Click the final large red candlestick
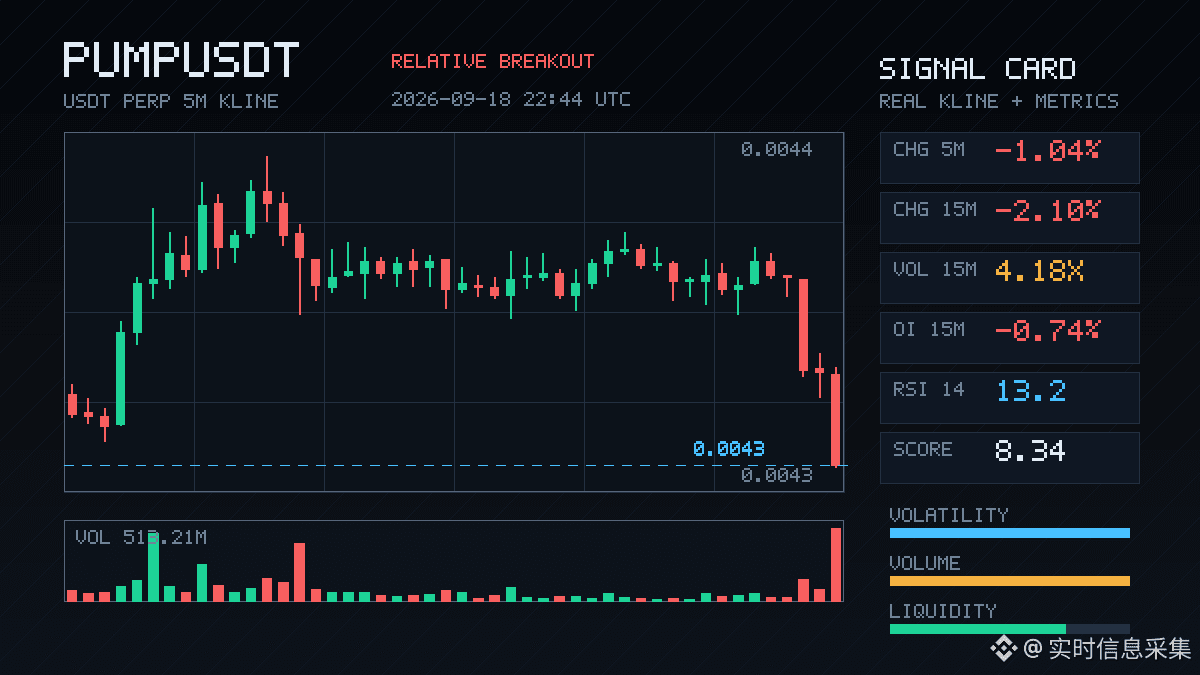1200x675 pixels. click(835, 419)
